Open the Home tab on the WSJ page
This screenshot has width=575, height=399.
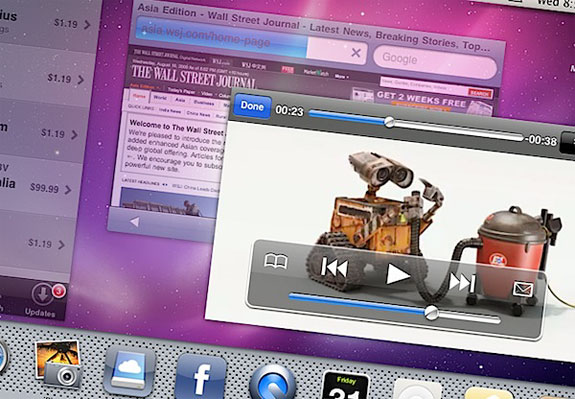pos(139,96)
